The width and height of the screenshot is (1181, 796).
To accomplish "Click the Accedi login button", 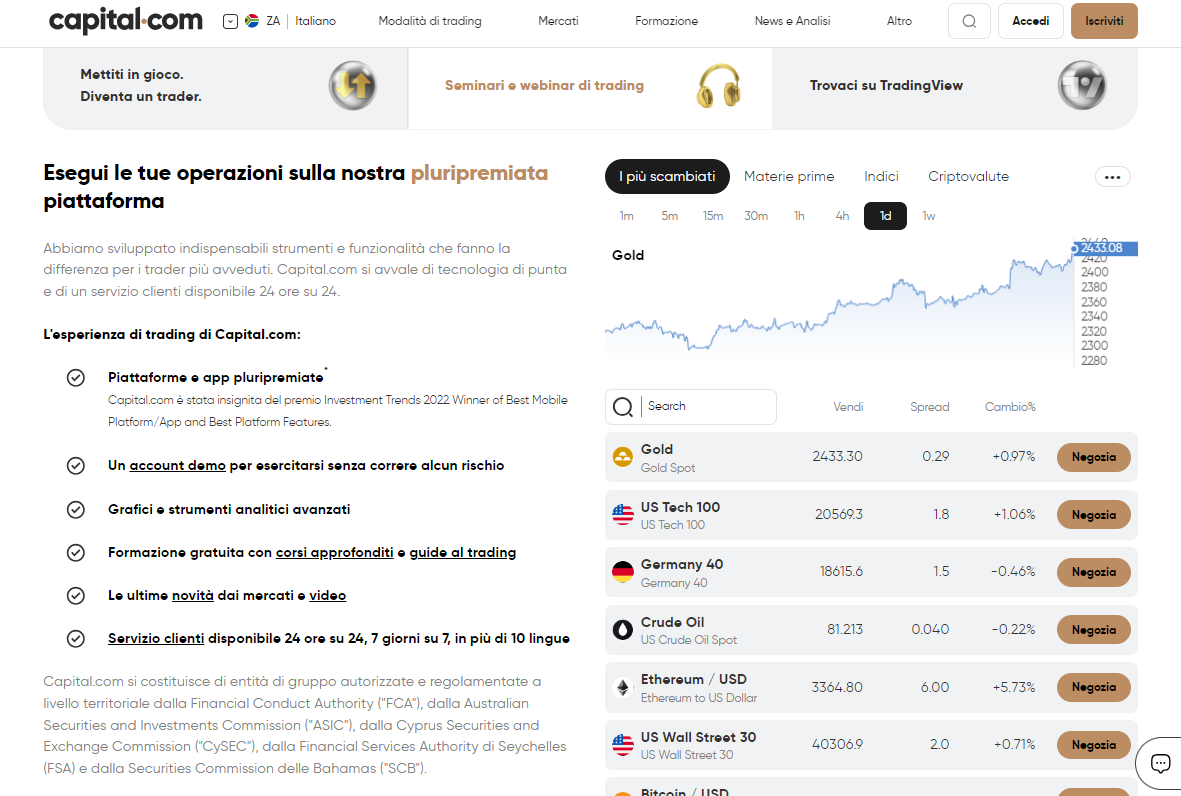I will 1030,21.
